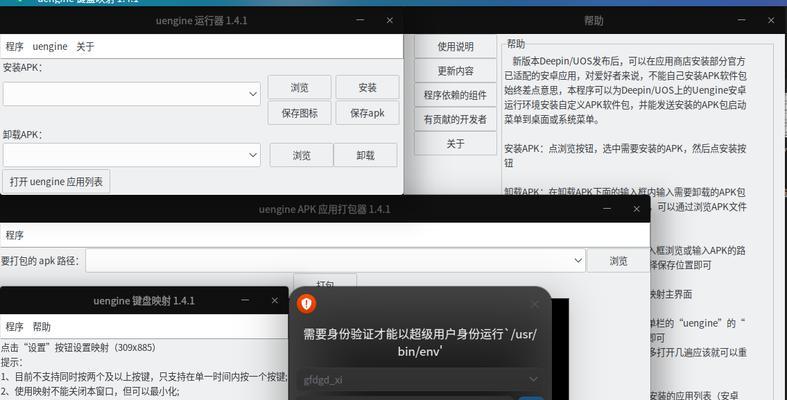Open the uengine menu in the 运行器 window
This screenshot has width=787, height=400.
click(x=50, y=47)
